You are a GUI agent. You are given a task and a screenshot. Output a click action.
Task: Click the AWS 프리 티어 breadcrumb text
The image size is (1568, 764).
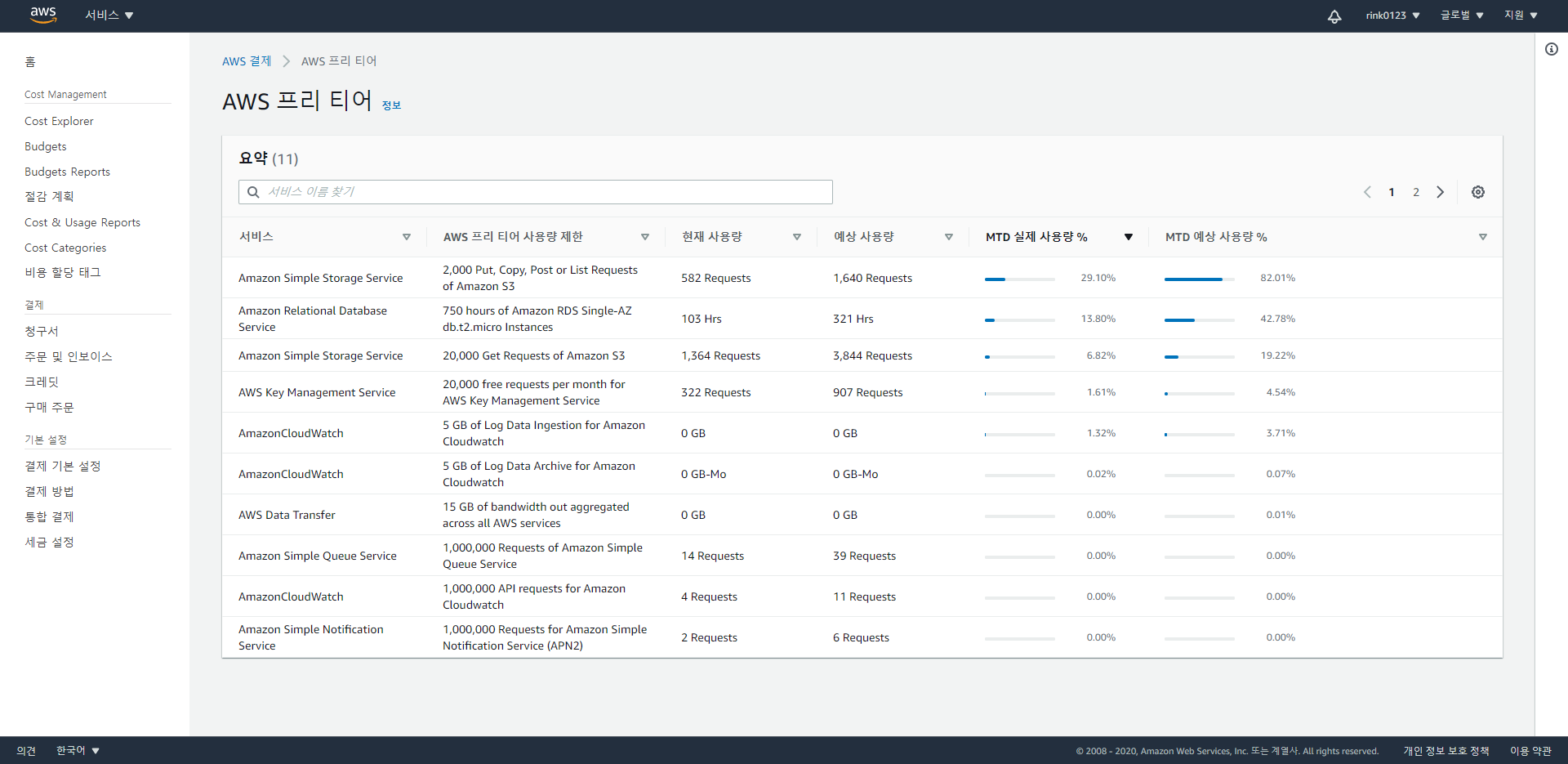(x=339, y=61)
